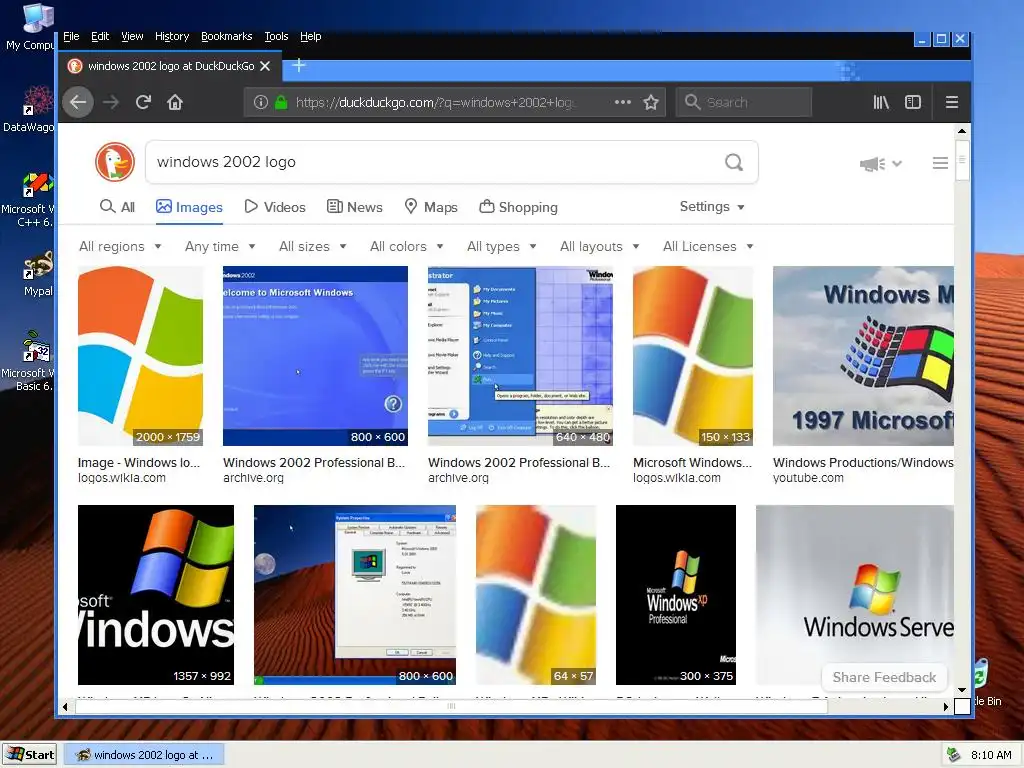Open the browser home page
This screenshot has width=1024, height=768.
point(174,103)
